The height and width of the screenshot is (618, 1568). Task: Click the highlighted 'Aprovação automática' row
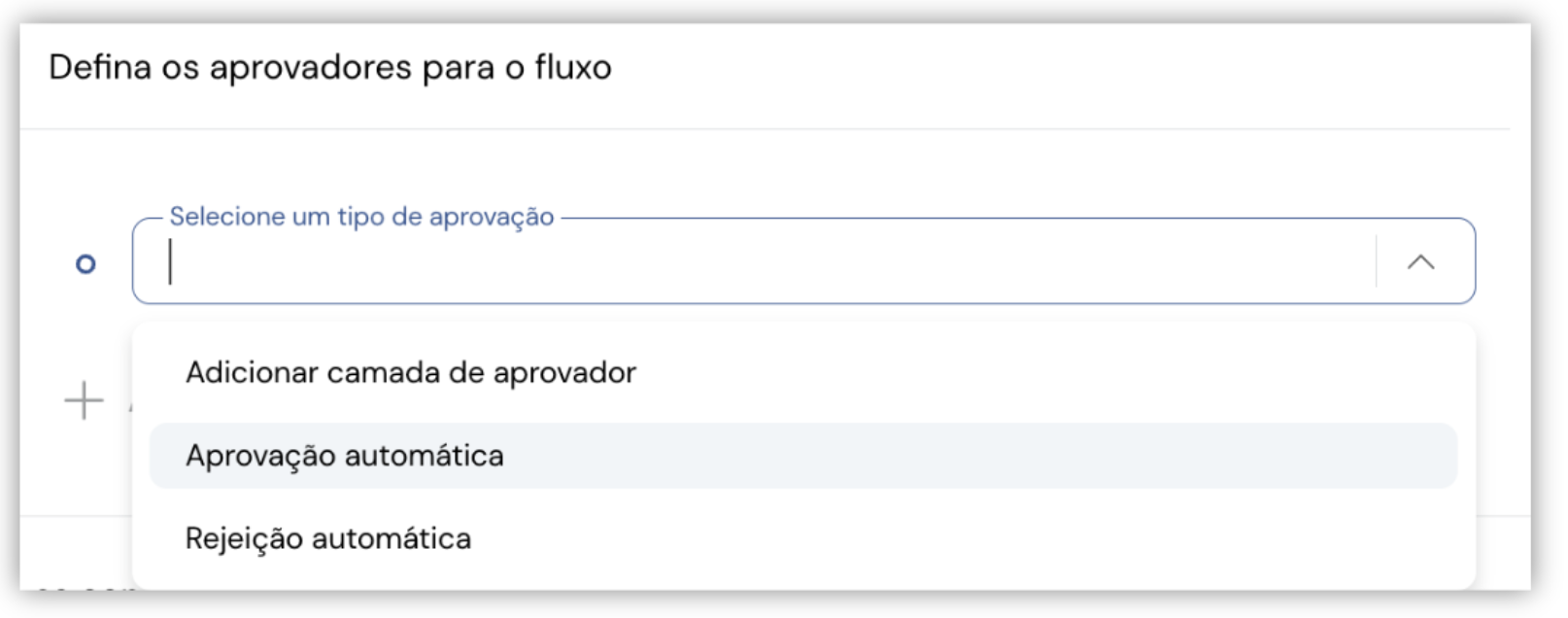click(802, 456)
